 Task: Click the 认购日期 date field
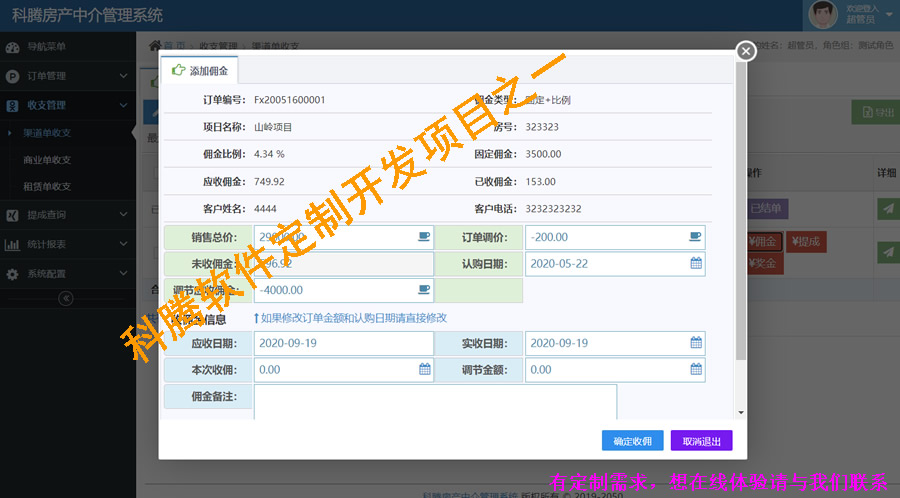(615, 264)
